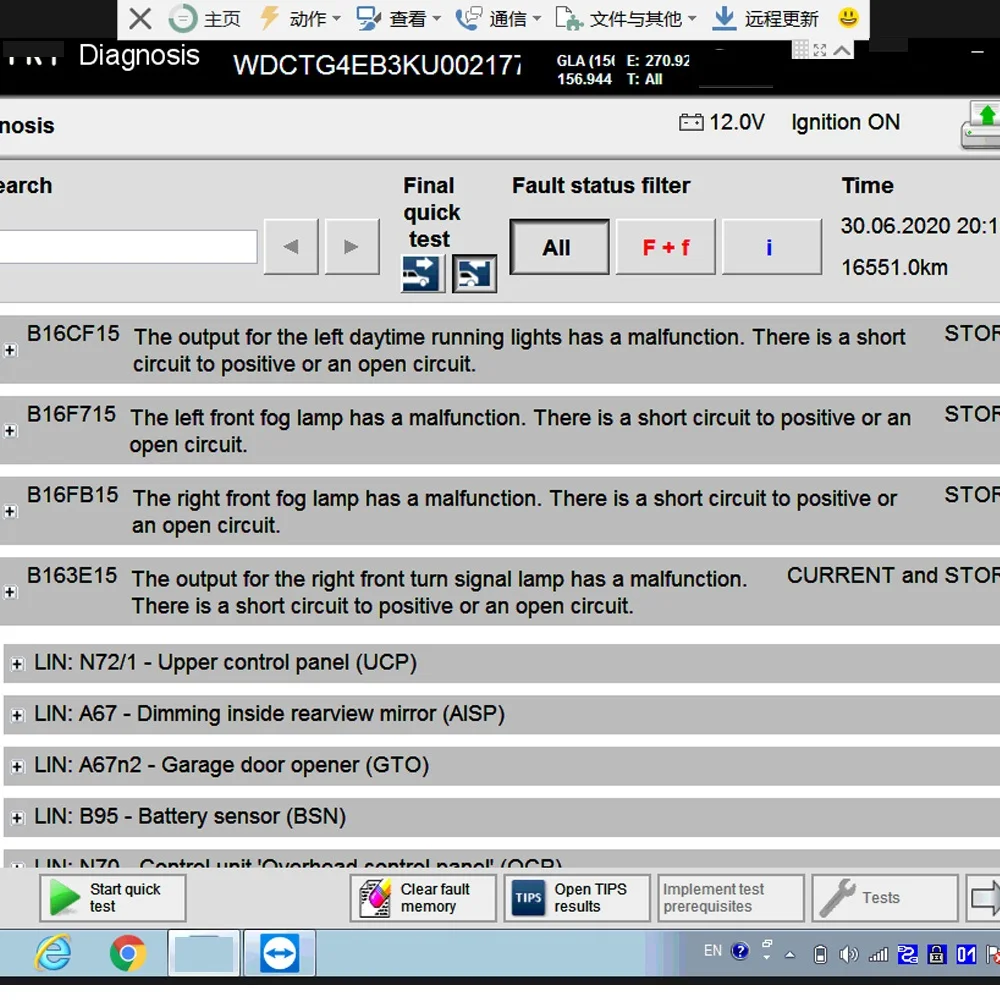Image resolution: width=1000 pixels, height=1000 pixels.
Task: Expand LIN: N72/1 Upper control panel node
Action: tap(17, 664)
